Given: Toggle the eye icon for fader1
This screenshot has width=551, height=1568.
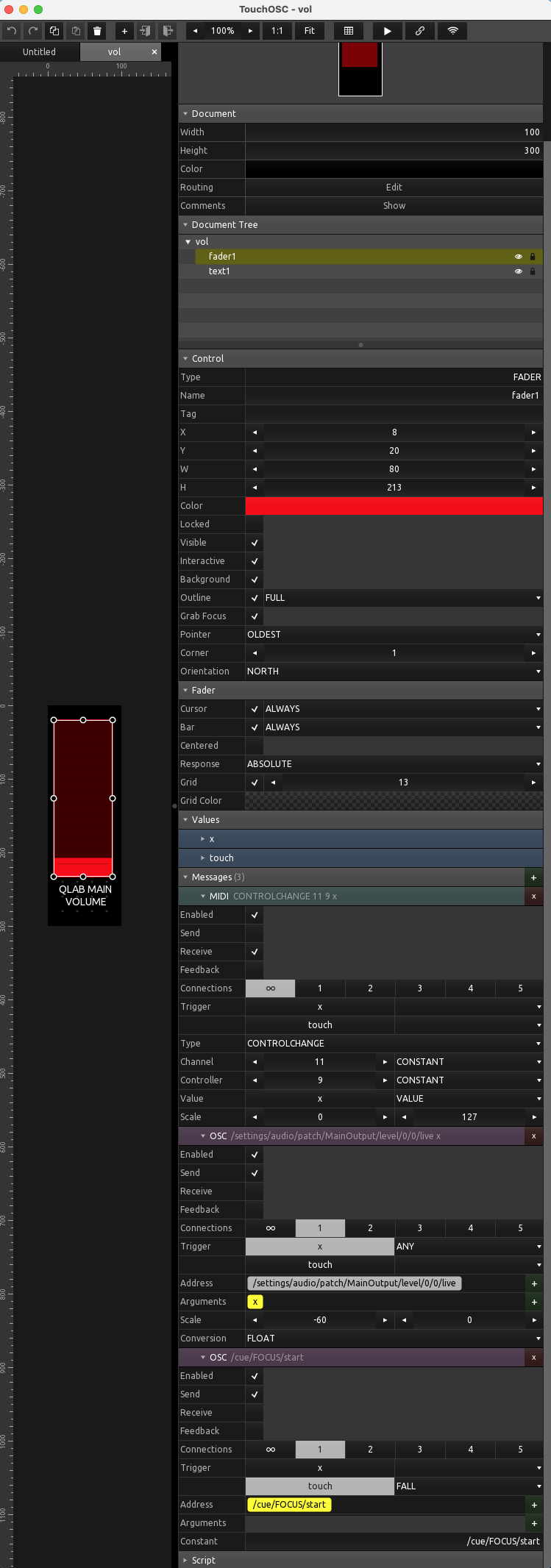Looking at the screenshot, I should (x=518, y=257).
